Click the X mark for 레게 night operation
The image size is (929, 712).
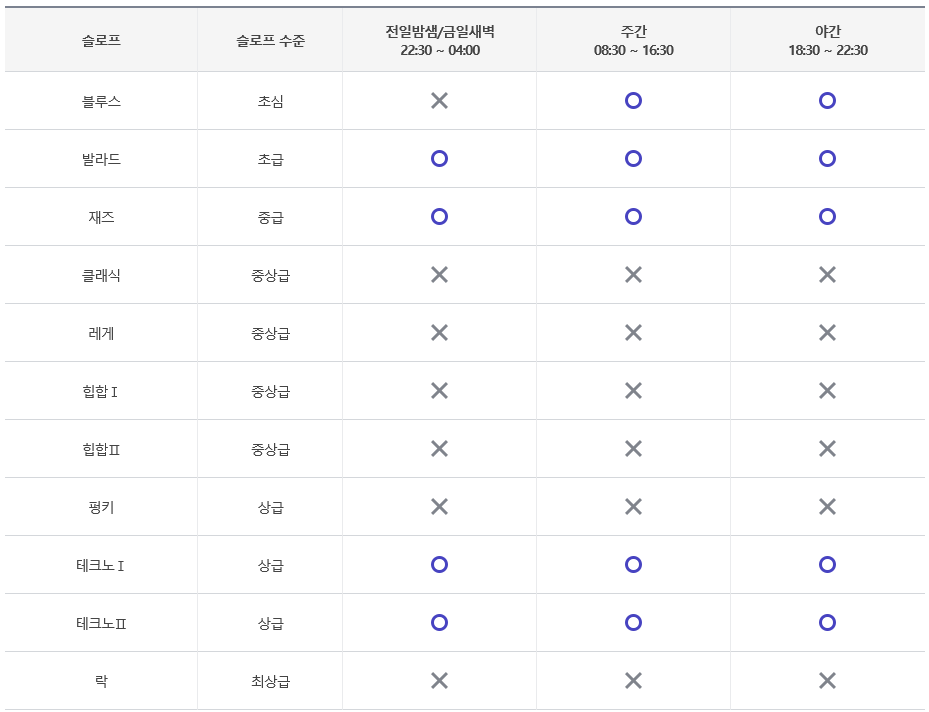click(x=827, y=332)
